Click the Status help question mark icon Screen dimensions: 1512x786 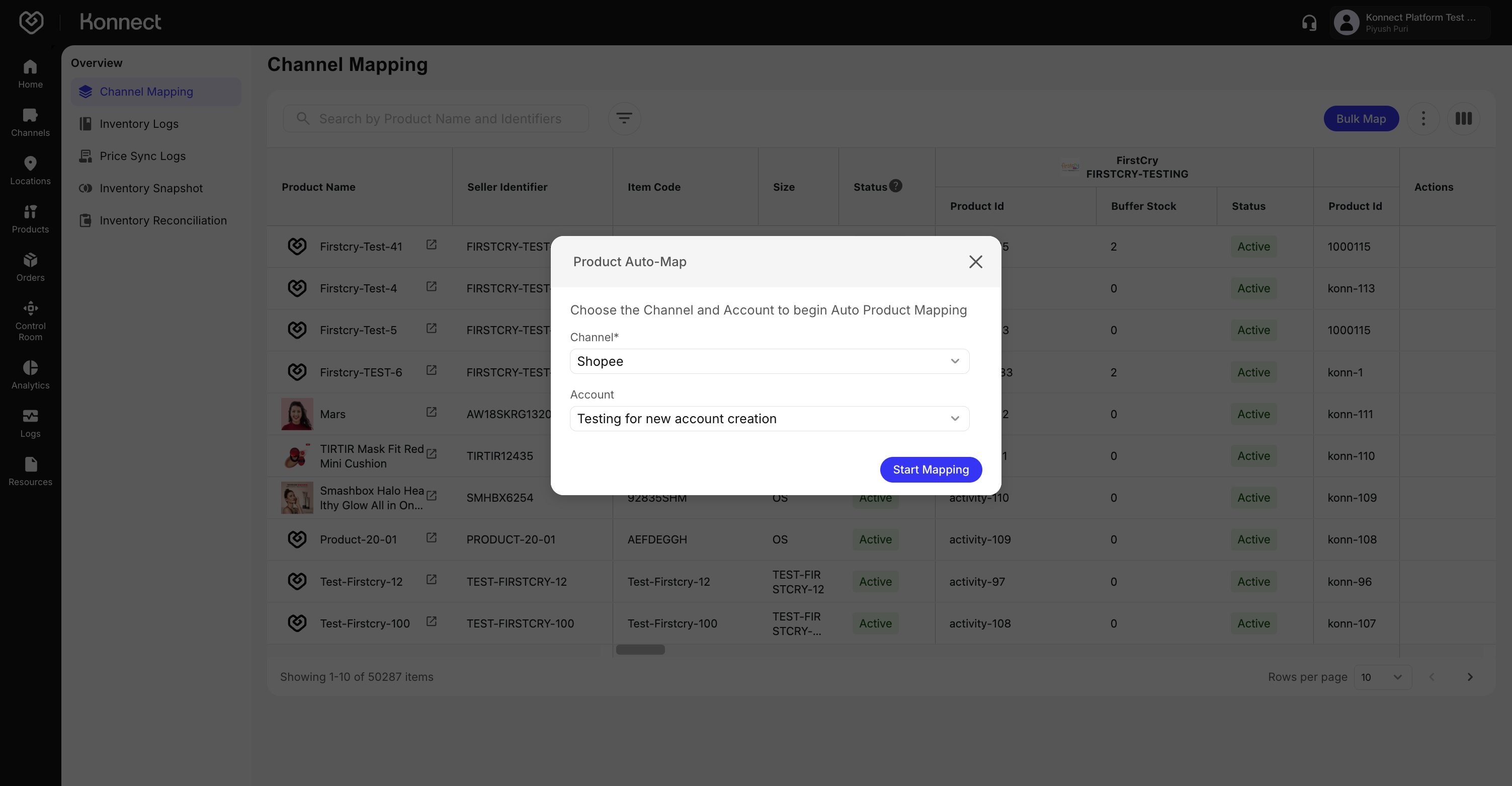point(895,186)
